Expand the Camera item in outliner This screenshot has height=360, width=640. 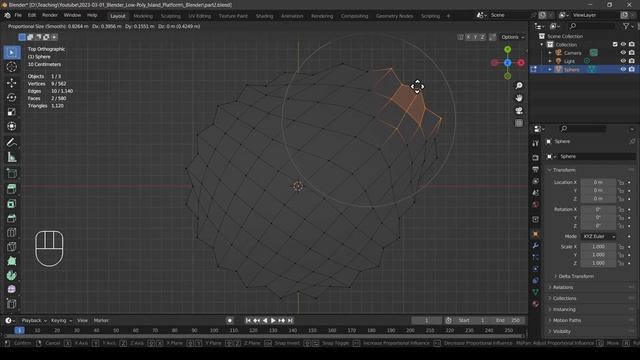pyautogui.click(x=550, y=53)
